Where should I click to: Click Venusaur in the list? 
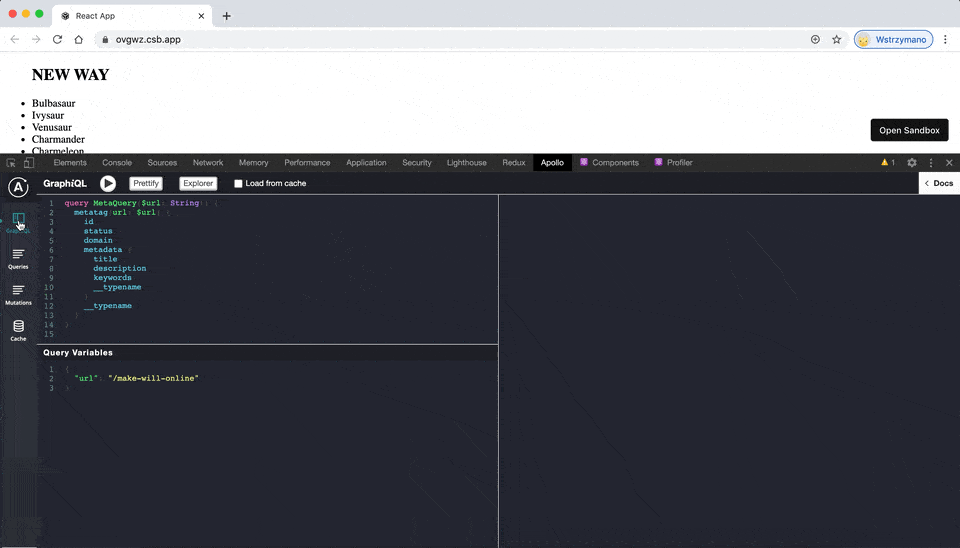coord(52,127)
